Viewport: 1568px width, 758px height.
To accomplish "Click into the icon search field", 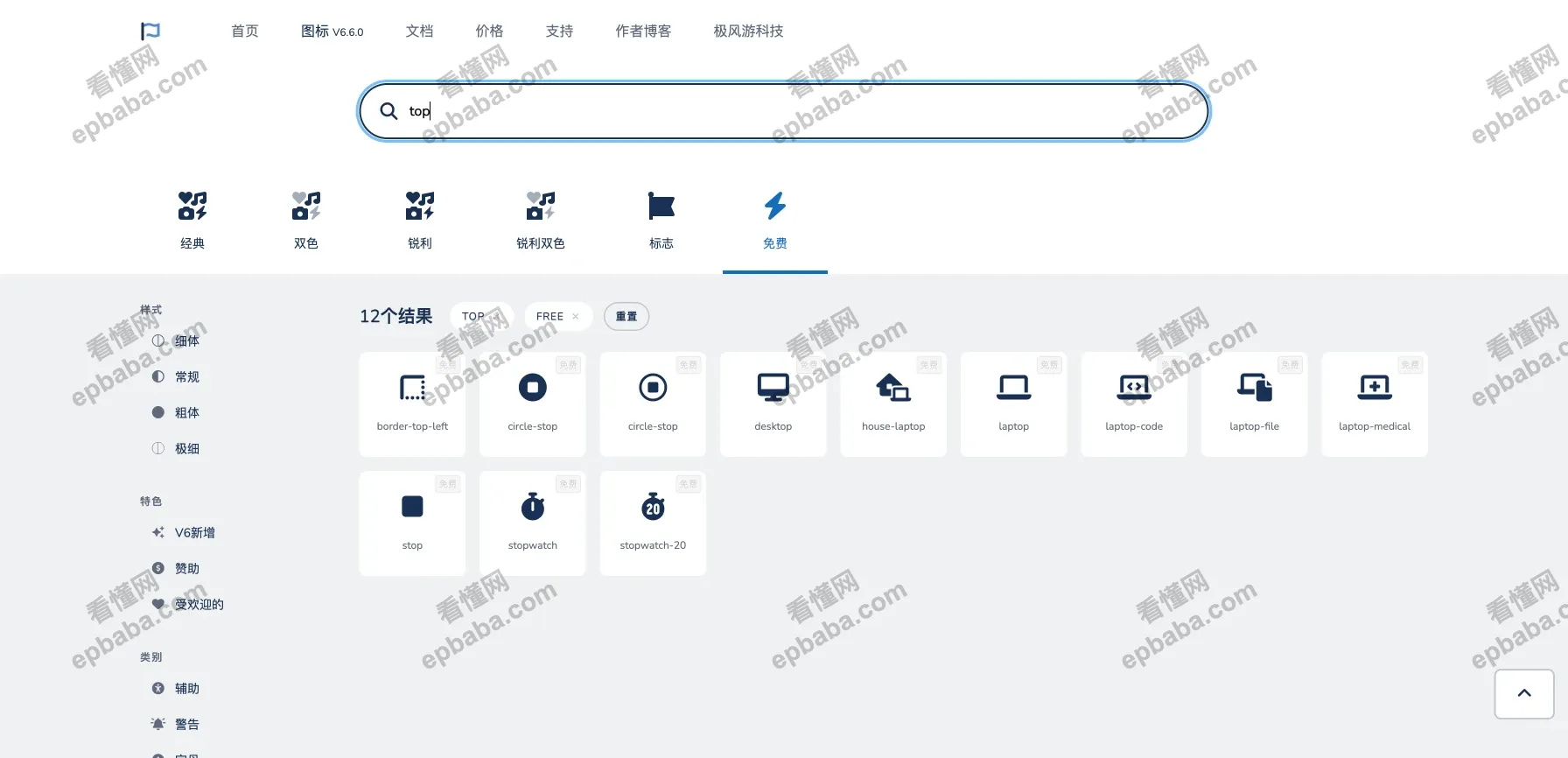I will point(787,111).
